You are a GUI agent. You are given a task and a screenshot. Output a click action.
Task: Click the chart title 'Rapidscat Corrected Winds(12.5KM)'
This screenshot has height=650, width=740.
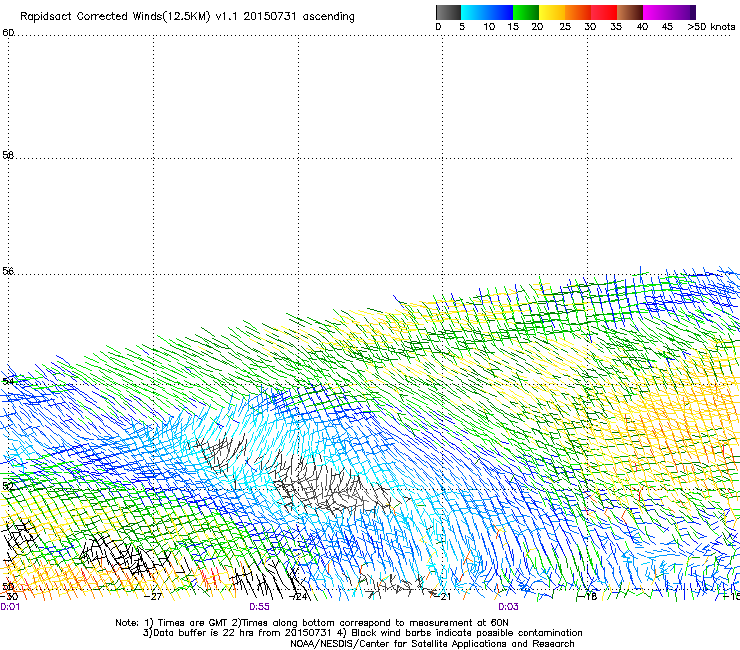(115, 17)
